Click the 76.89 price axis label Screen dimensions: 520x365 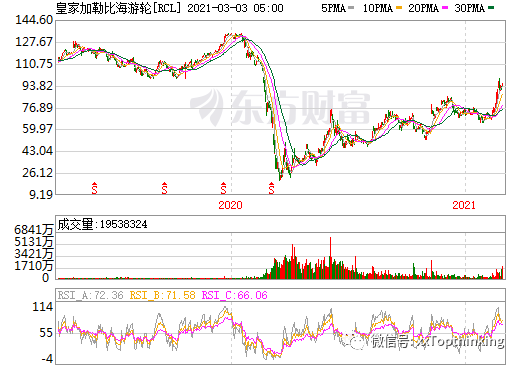tap(37, 108)
